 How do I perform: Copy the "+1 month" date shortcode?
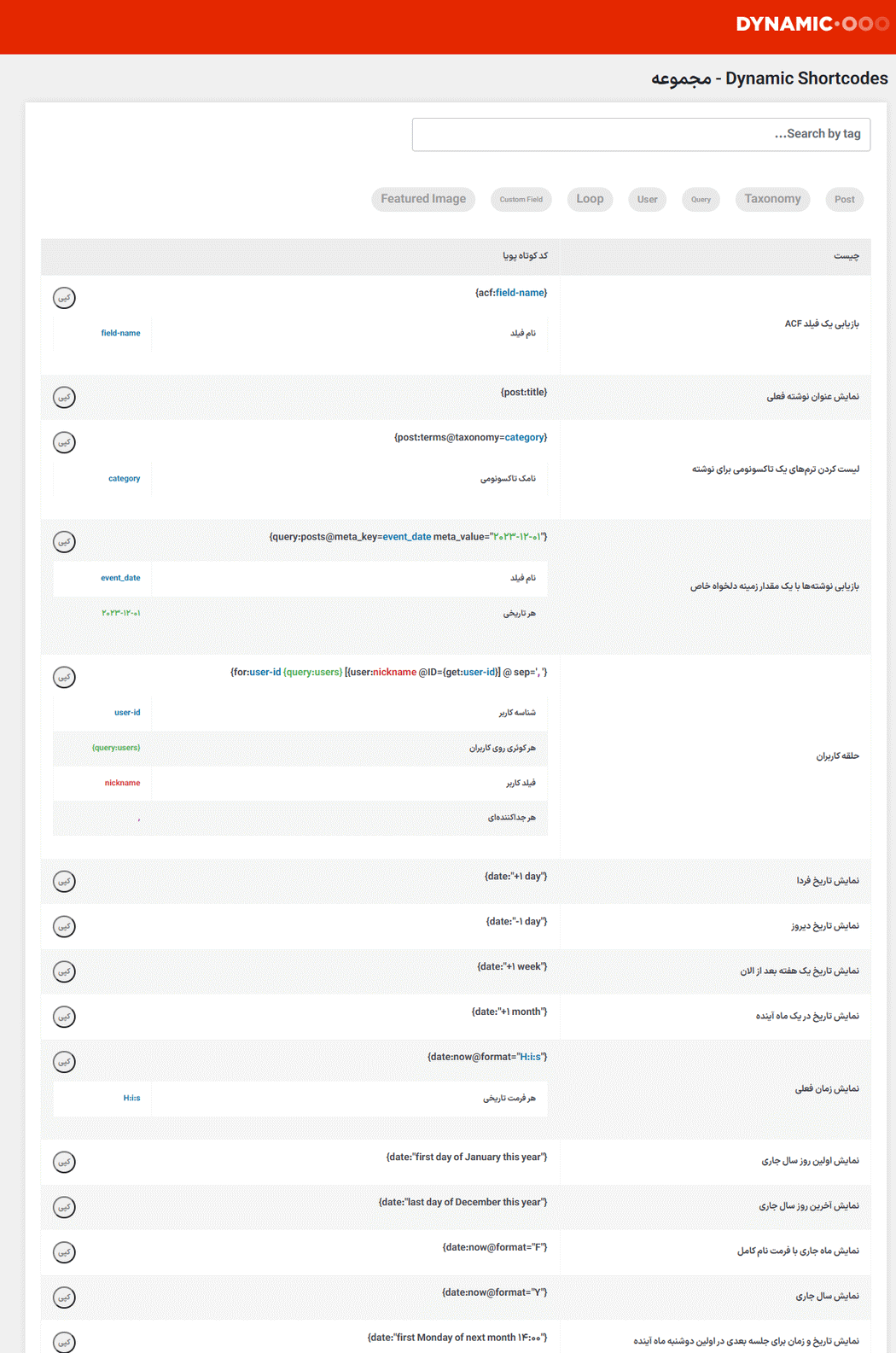pos(64,1017)
